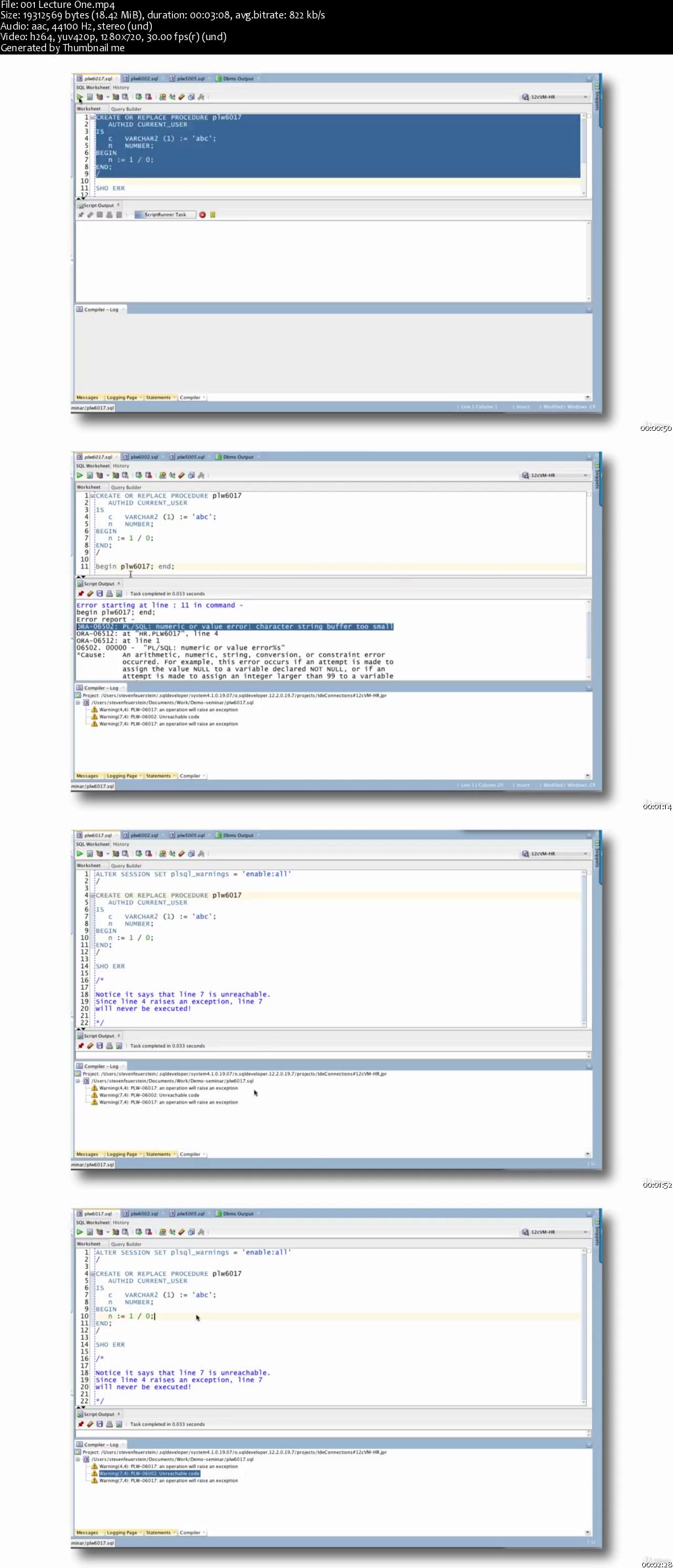Click the print icon in second frame's Script Output toolbar
The width and height of the screenshot is (673, 1568).
(109, 594)
